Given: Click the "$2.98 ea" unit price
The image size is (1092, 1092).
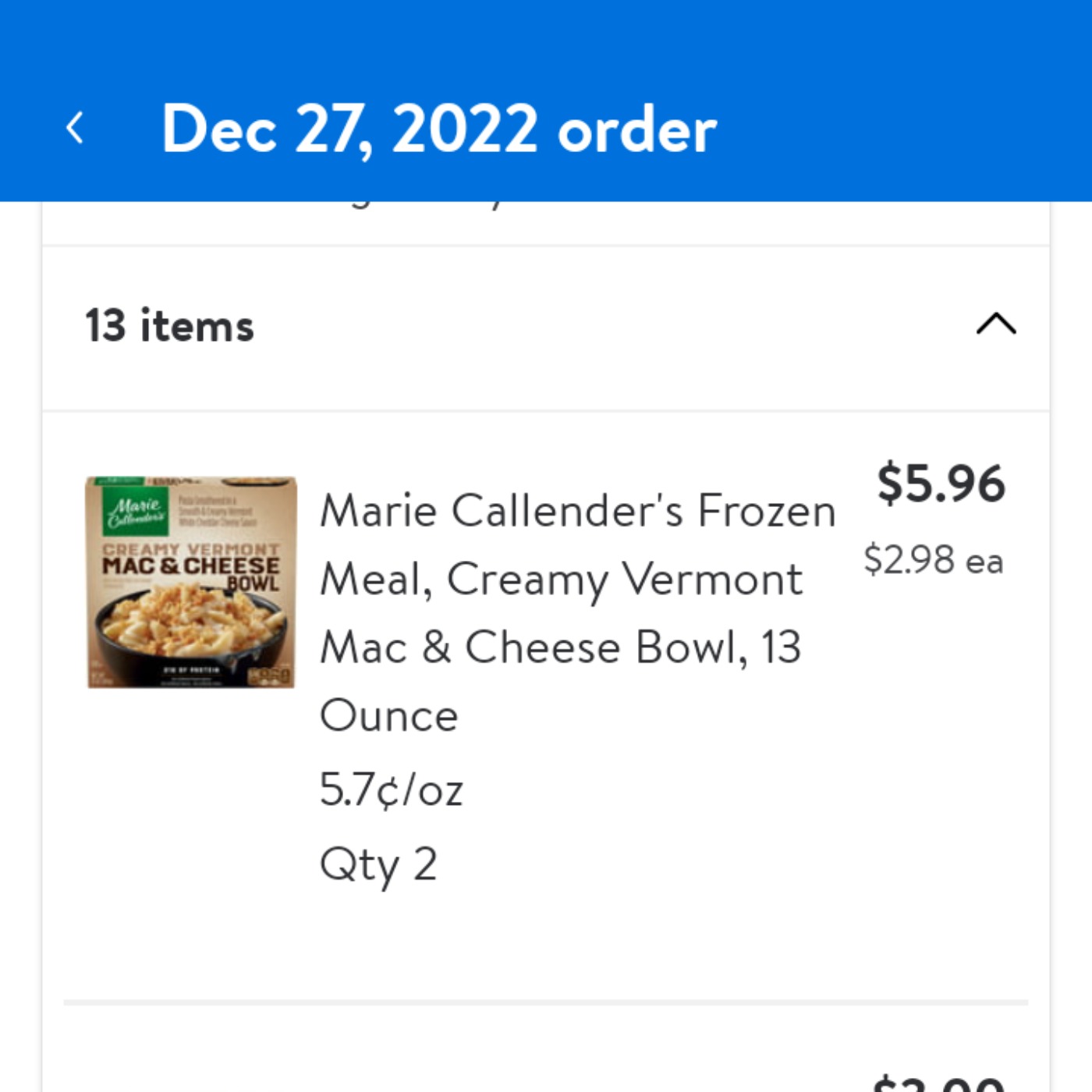Looking at the screenshot, I should (933, 560).
